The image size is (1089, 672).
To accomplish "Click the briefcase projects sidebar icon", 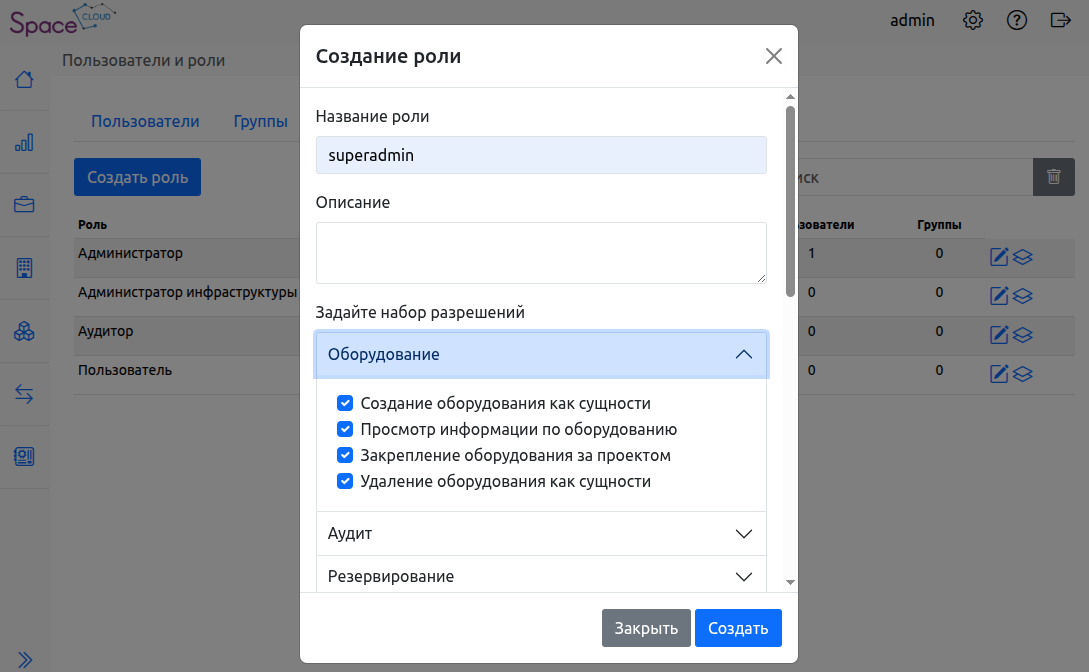I will click(x=24, y=205).
